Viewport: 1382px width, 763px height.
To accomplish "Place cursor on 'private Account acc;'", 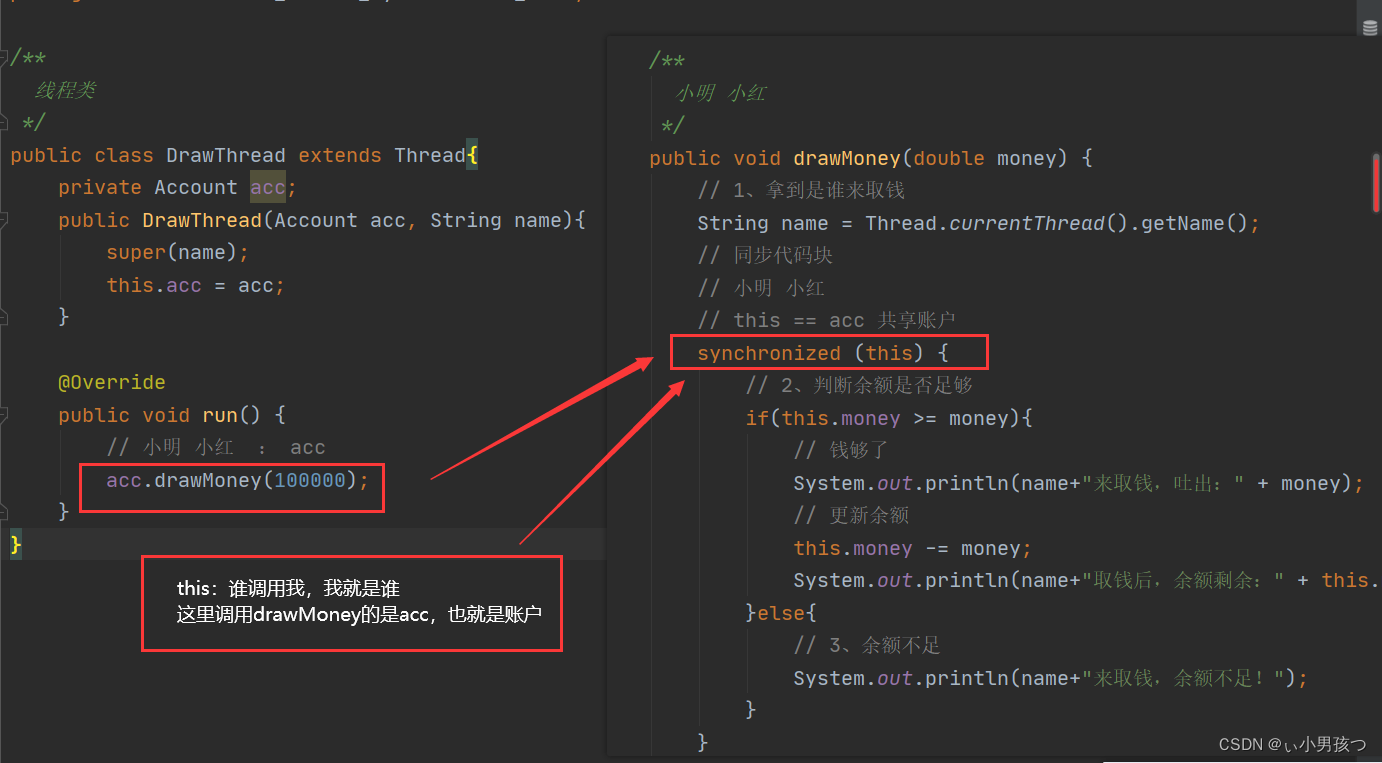I will tap(178, 187).
